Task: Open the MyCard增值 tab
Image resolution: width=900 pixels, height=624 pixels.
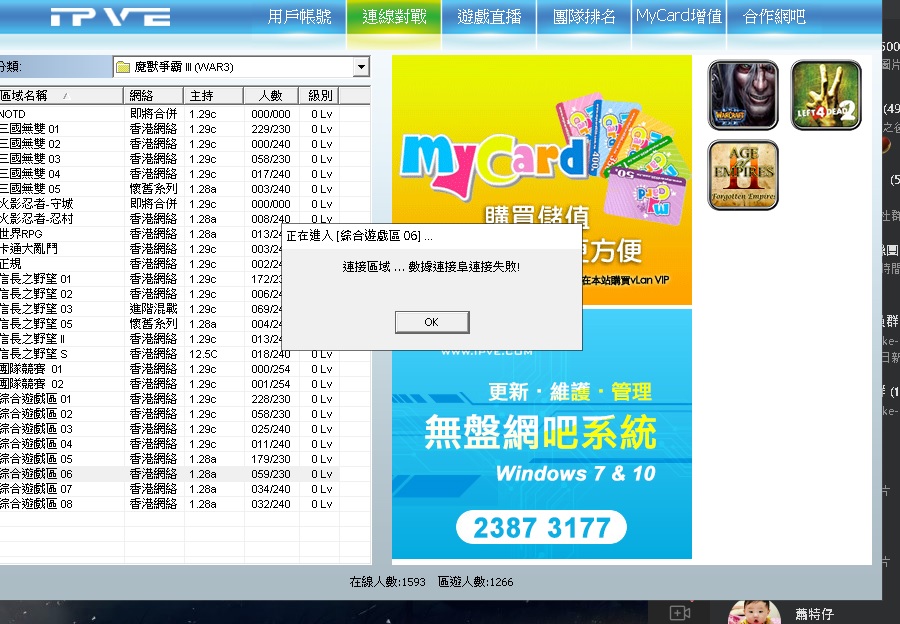Action: click(679, 17)
